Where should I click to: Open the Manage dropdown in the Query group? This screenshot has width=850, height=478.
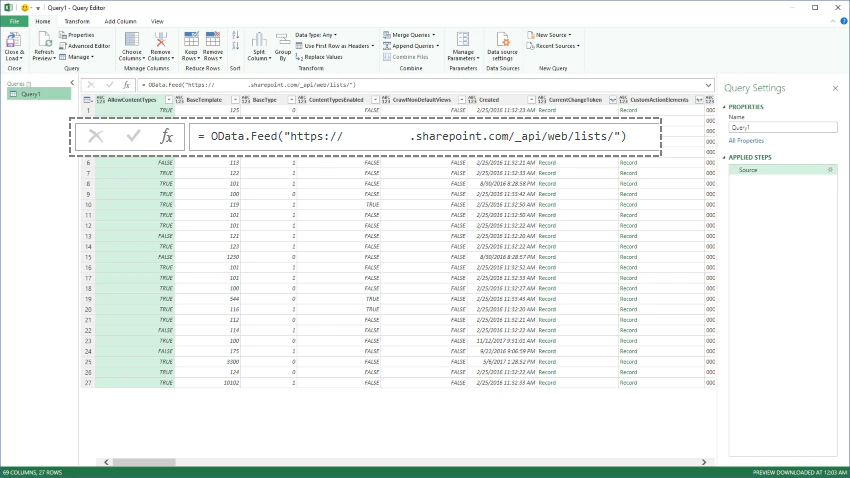[77, 57]
